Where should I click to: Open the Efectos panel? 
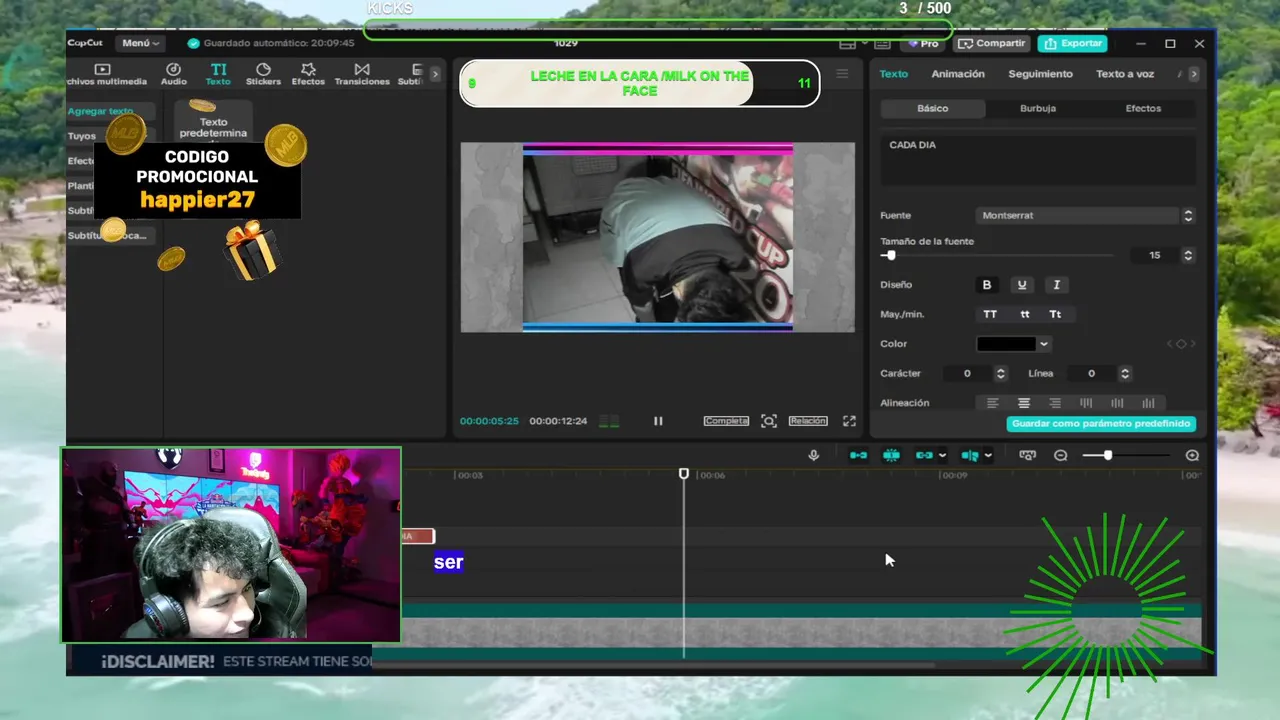(308, 75)
